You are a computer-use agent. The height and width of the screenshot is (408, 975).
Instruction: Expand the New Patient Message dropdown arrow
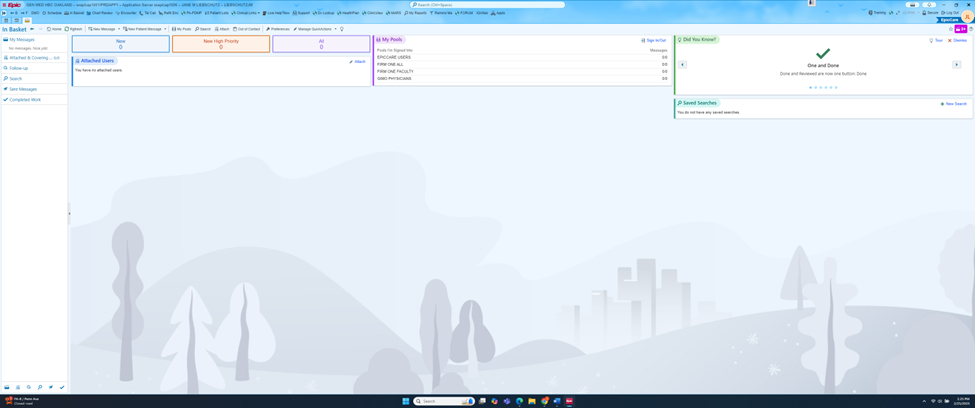165,29
